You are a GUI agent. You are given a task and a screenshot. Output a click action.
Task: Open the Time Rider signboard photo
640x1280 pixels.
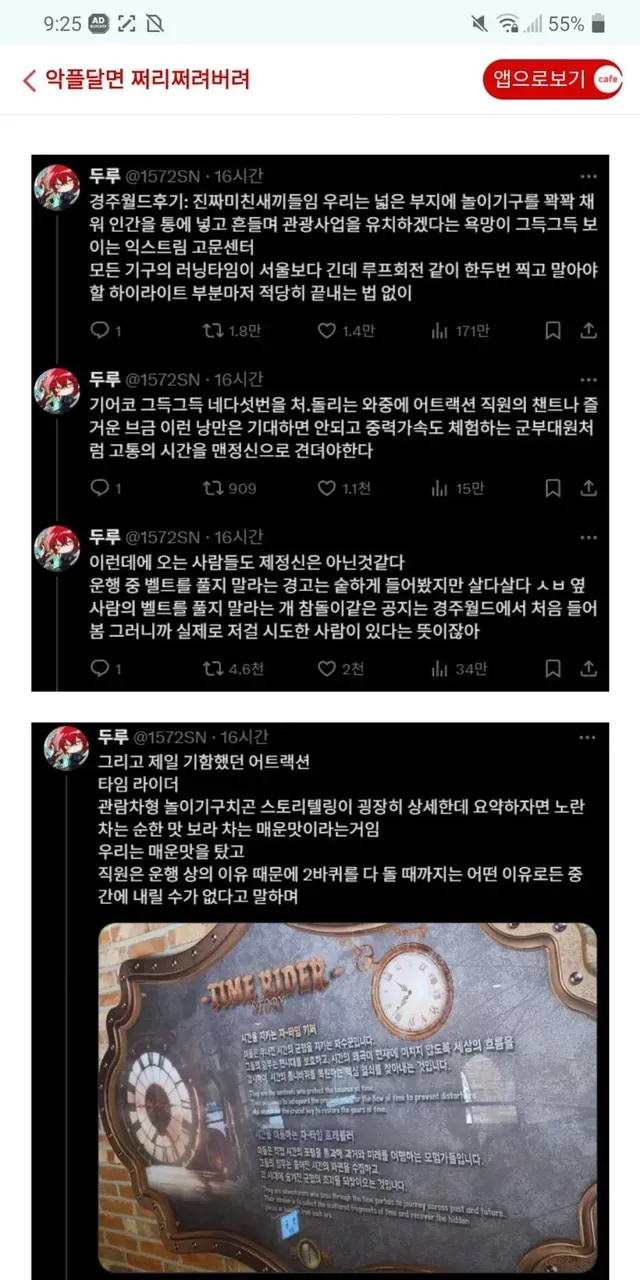coord(348,1096)
